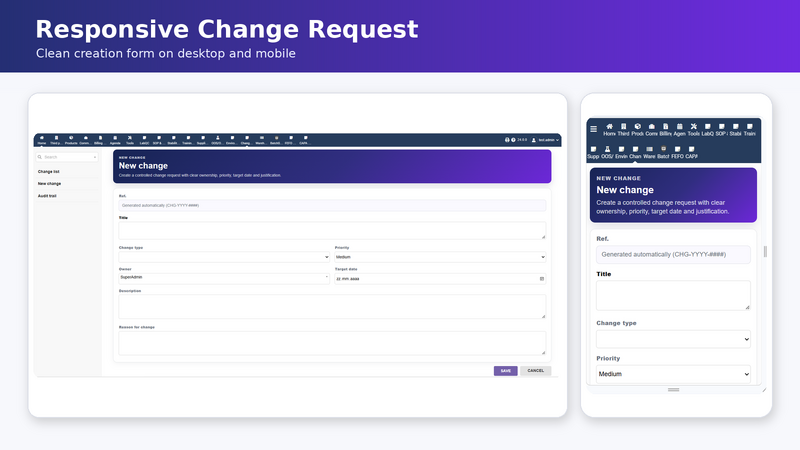Open Change list in left sidebar
Screen dimensions: 800x450
tap(48, 171)
